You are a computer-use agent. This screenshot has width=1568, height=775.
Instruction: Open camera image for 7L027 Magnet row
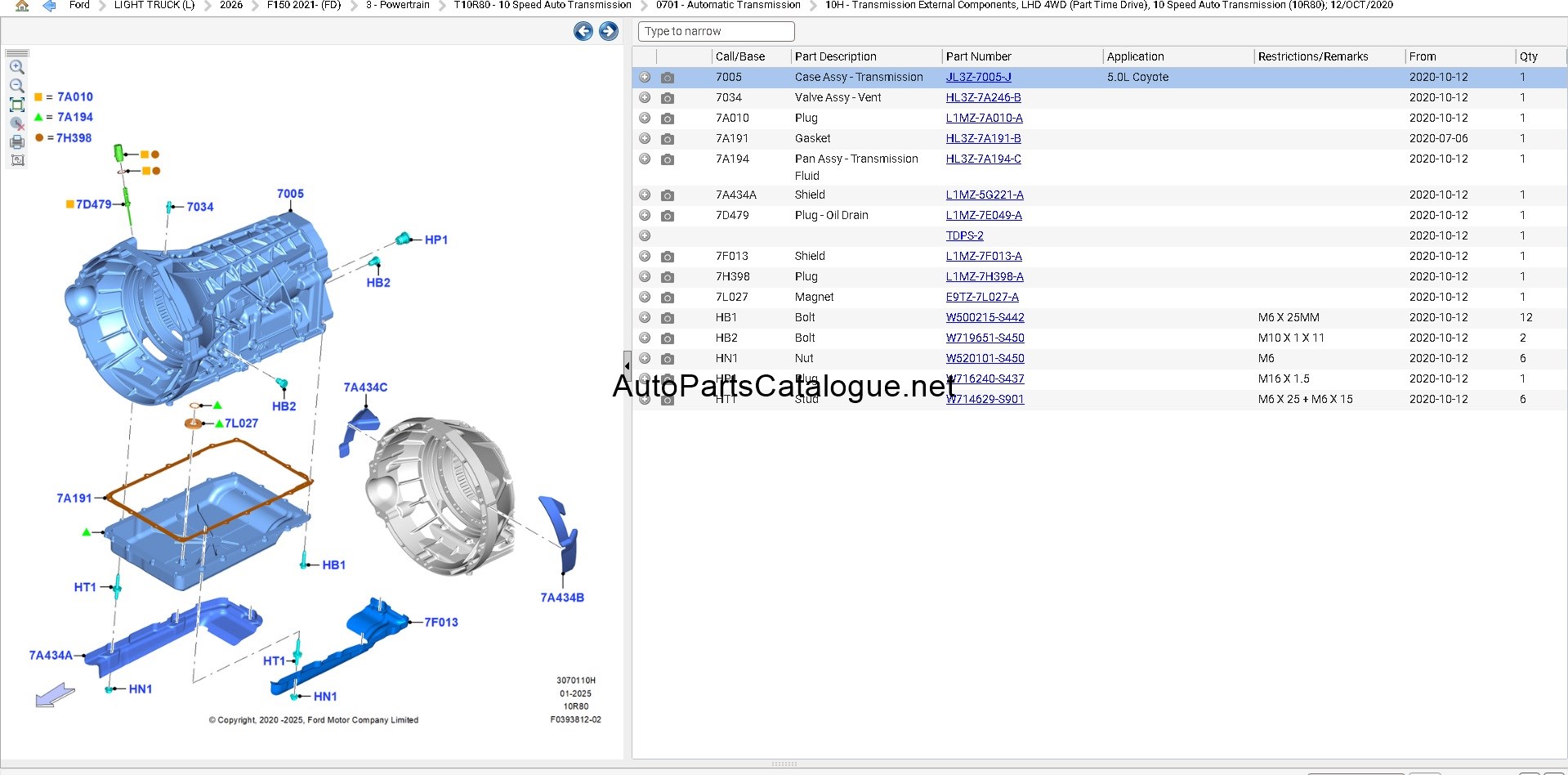pyautogui.click(x=668, y=298)
